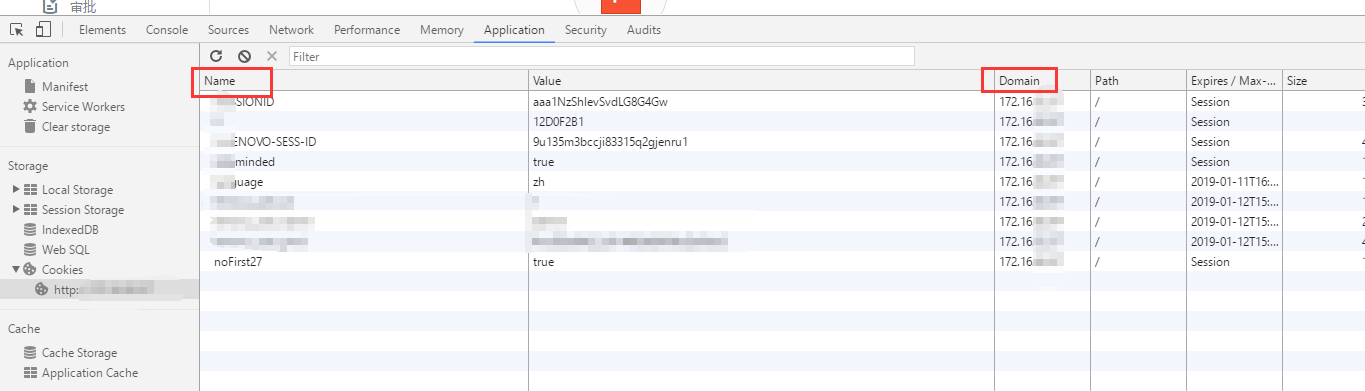Click the Cookies cookie icon
Screen dimensions: 1365x391
pos(30,270)
